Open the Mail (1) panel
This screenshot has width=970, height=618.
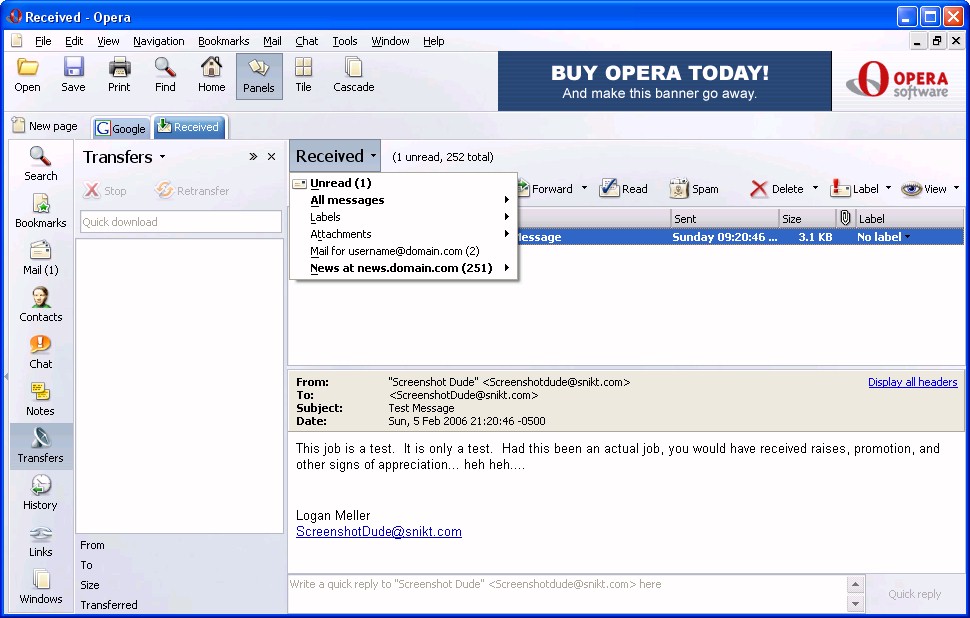(x=41, y=258)
